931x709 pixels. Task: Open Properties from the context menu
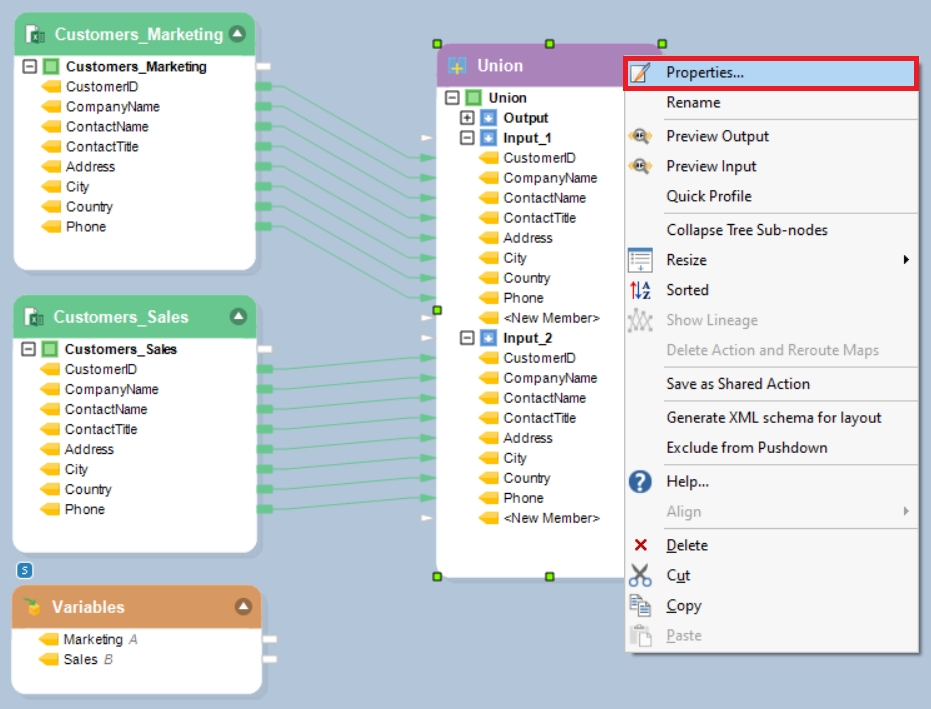coord(771,73)
